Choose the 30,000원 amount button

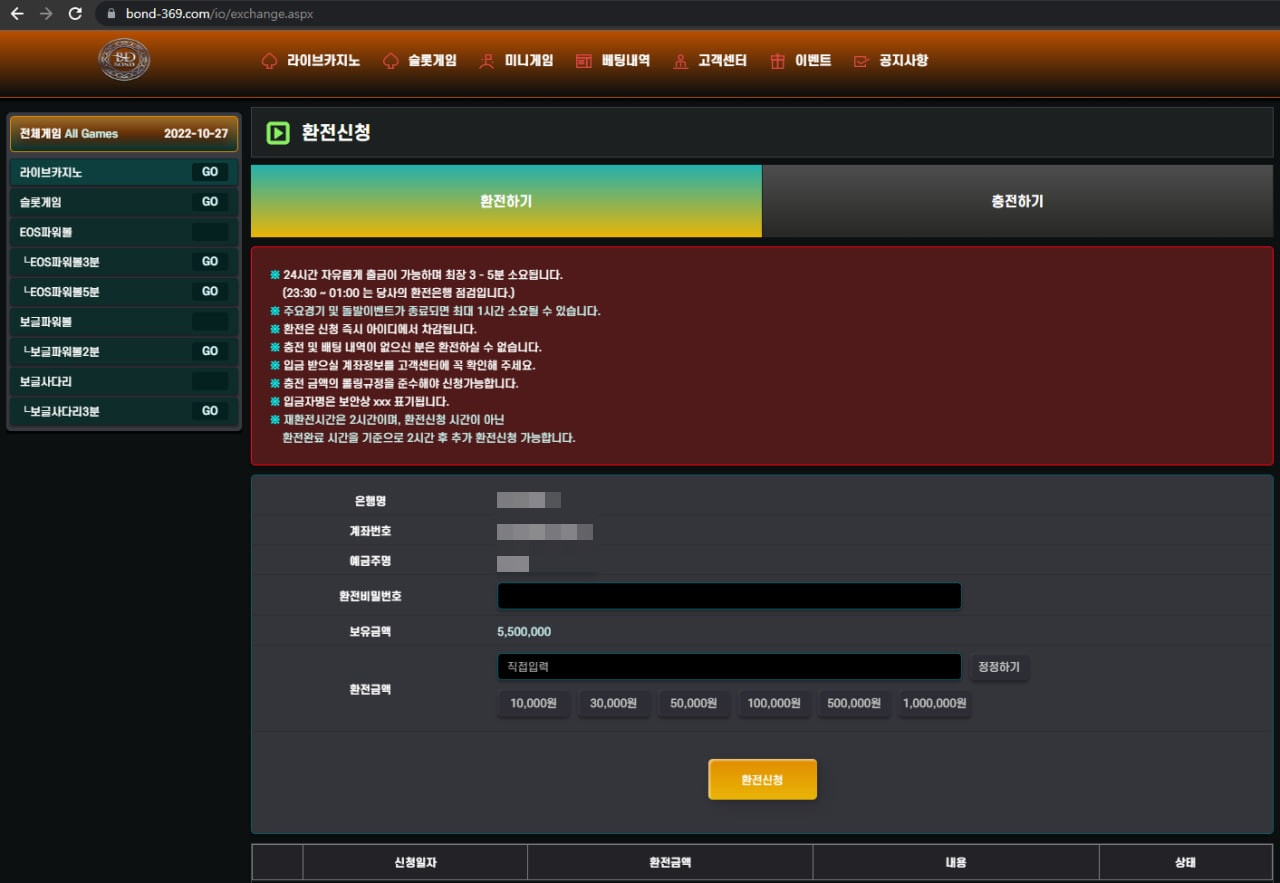click(x=613, y=704)
